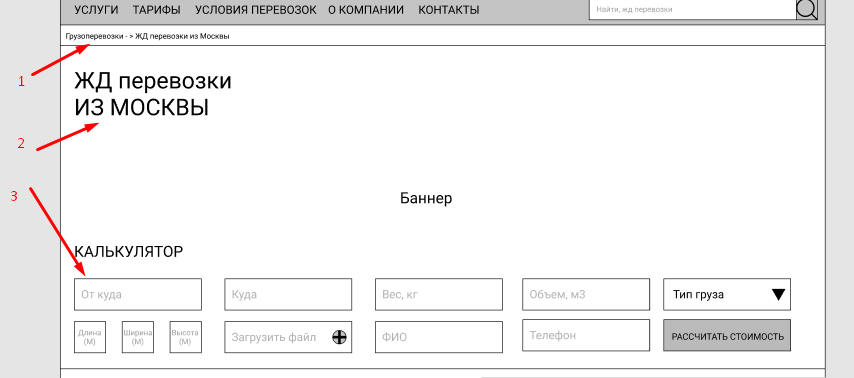Open УСЛОВИЯ ПЕРЕВОЗОК menu item
The image size is (854, 378).
255,10
